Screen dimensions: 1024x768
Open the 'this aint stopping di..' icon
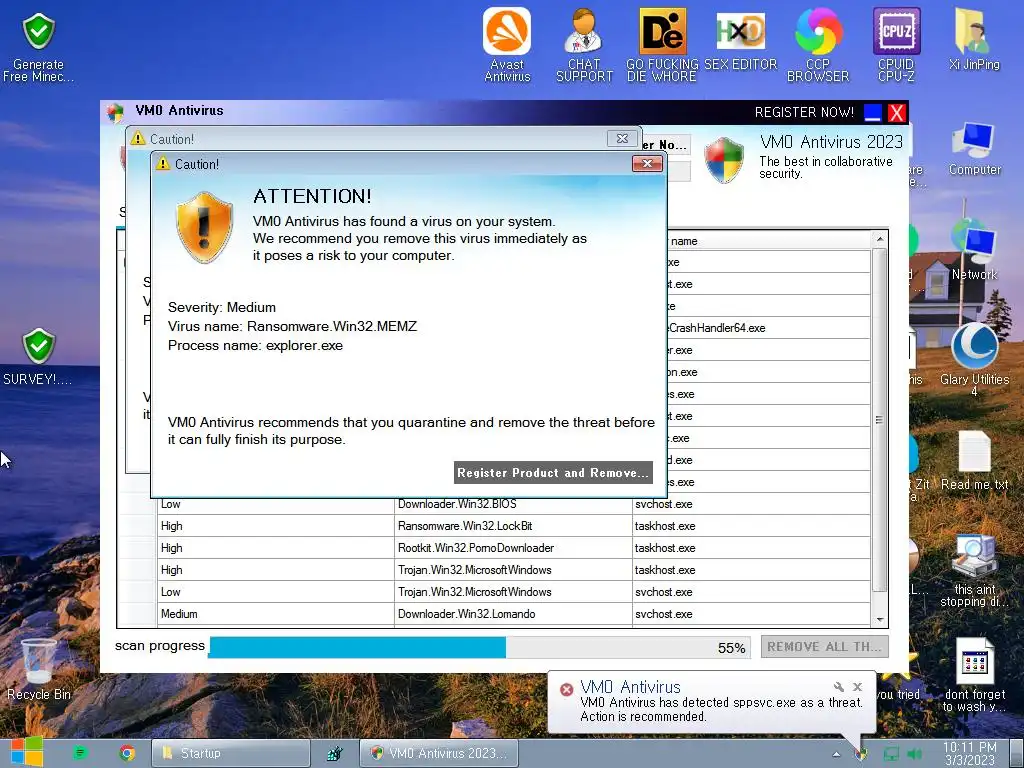[x=974, y=571]
